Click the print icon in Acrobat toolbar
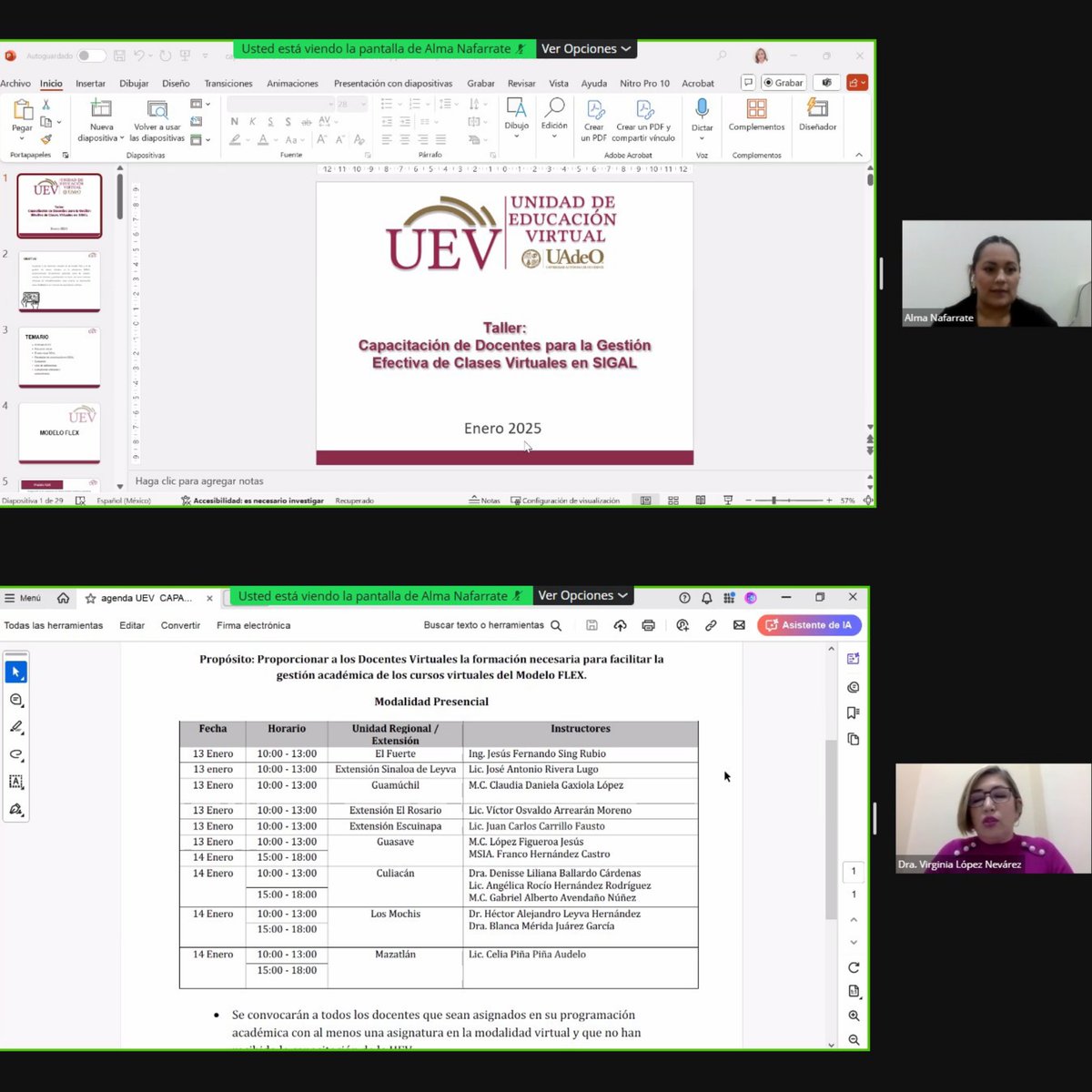 click(648, 625)
